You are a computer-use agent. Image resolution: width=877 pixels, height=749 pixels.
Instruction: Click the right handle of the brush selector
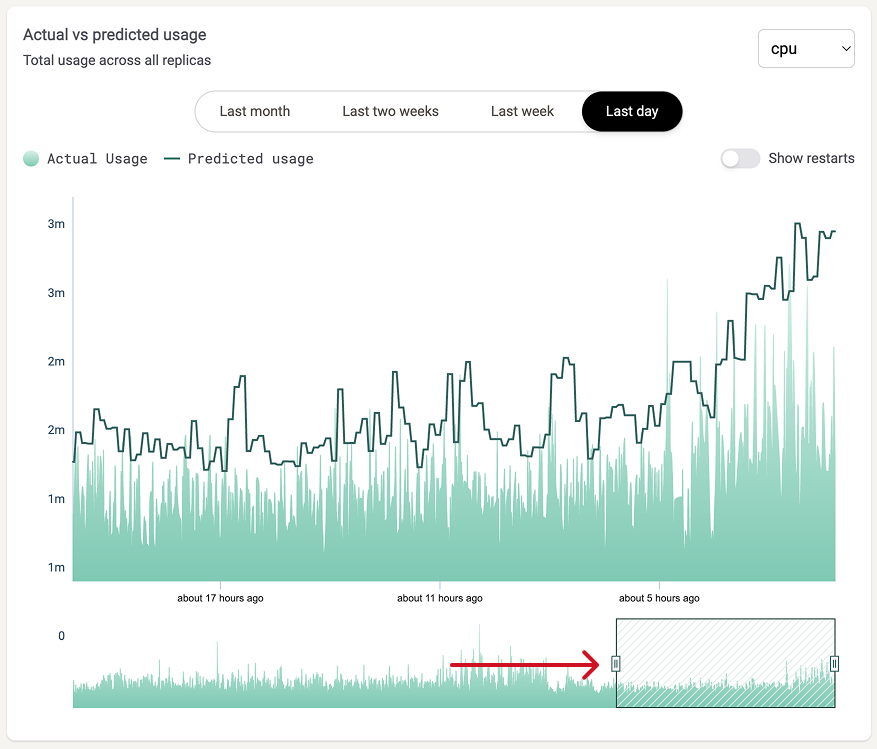point(835,662)
